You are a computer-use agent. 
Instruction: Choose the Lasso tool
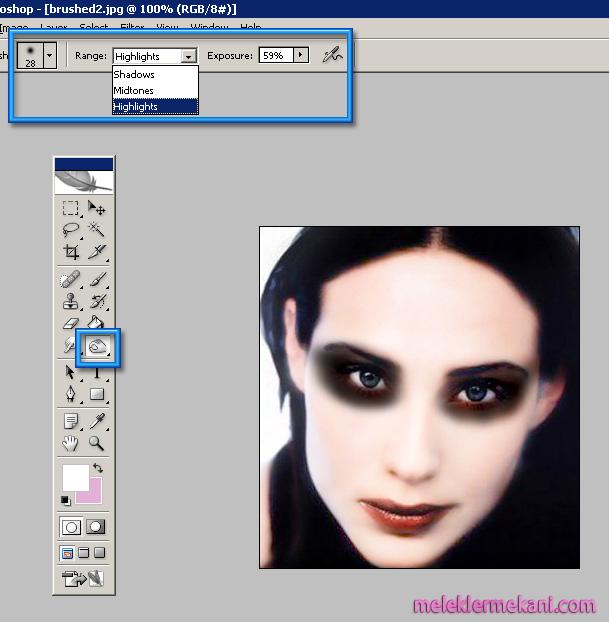tap(71, 230)
